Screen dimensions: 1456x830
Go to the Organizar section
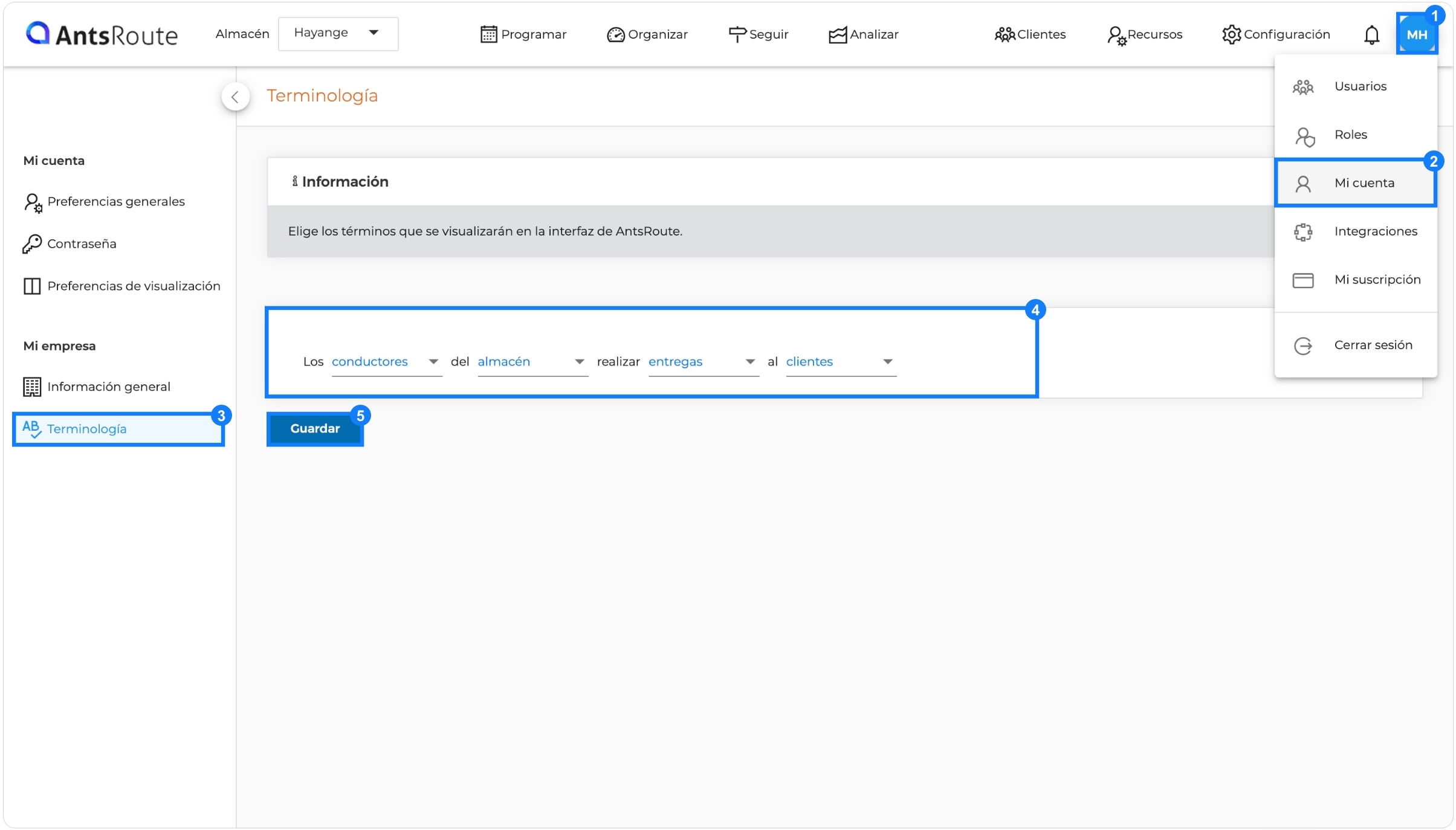click(x=647, y=34)
